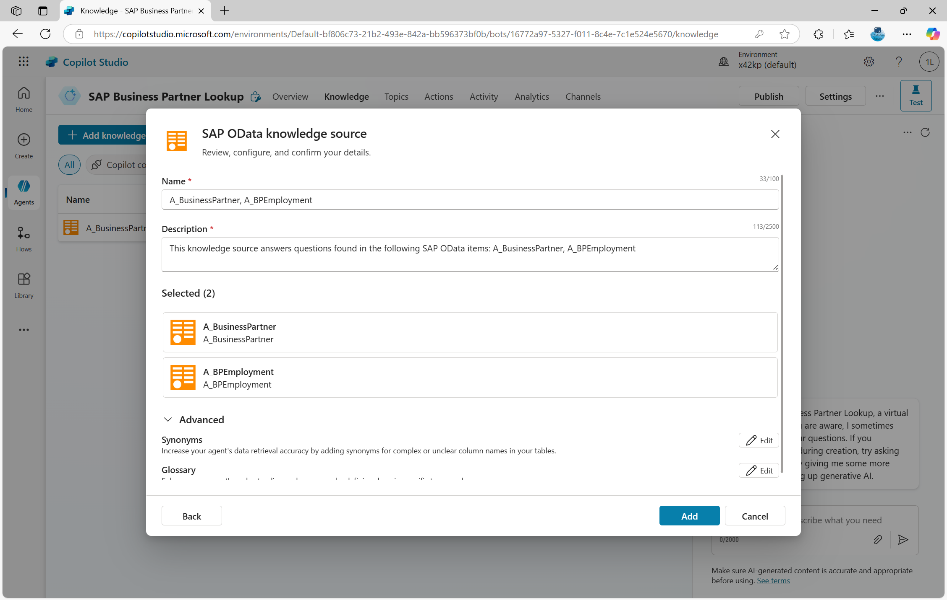The height and width of the screenshot is (600, 947).
Task: Open test panel more options ellipsis
Action: [x=907, y=132]
